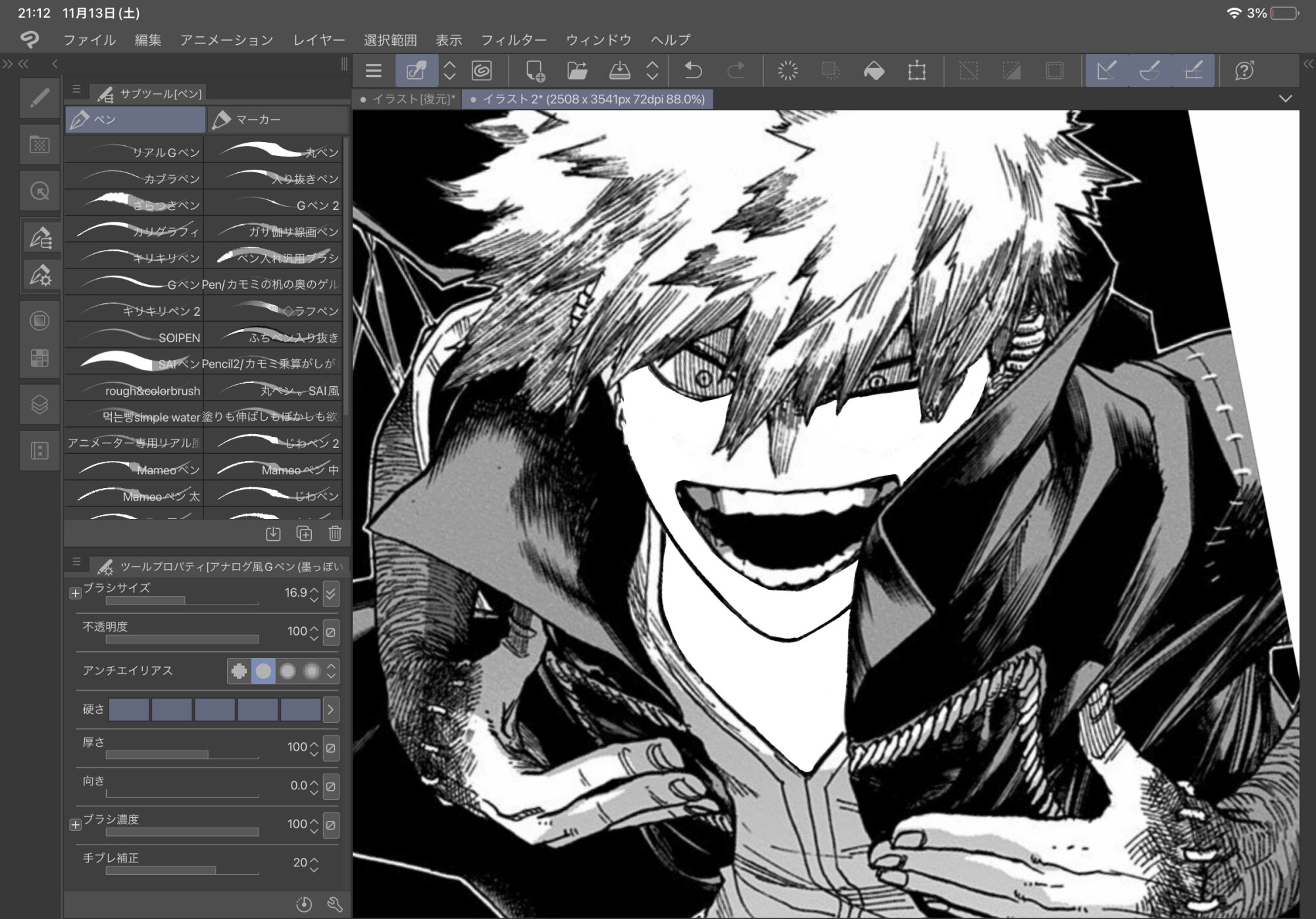This screenshot has width=1316, height=919.
Task: Open file with the folder icon
Action: click(577, 70)
